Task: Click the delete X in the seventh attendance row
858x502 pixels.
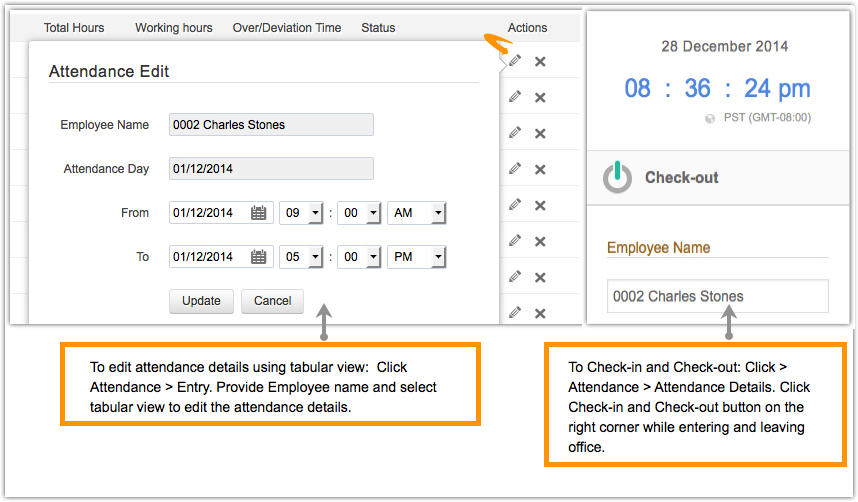Action: (x=540, y=278)
